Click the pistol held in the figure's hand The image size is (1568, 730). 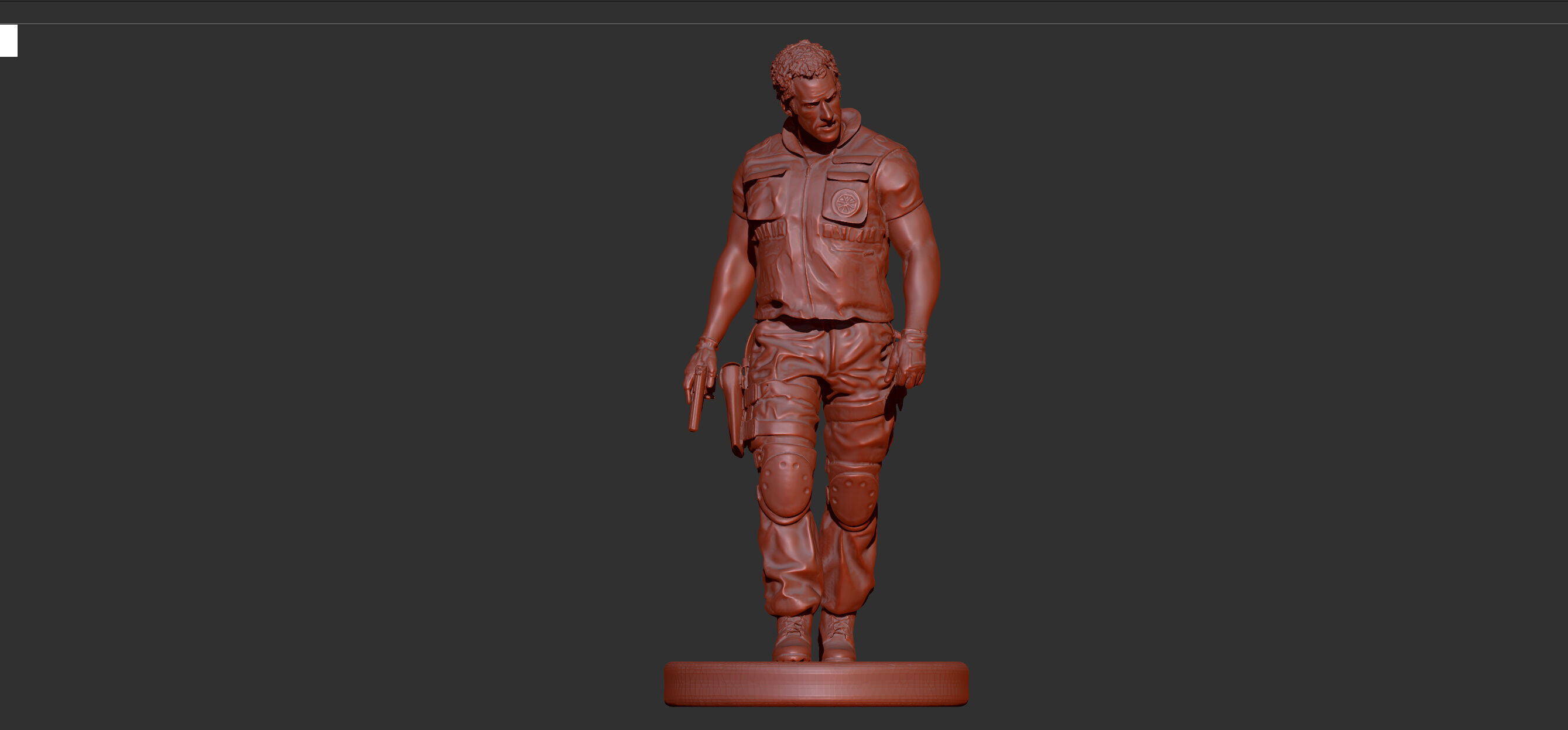(x=697, y=400)
